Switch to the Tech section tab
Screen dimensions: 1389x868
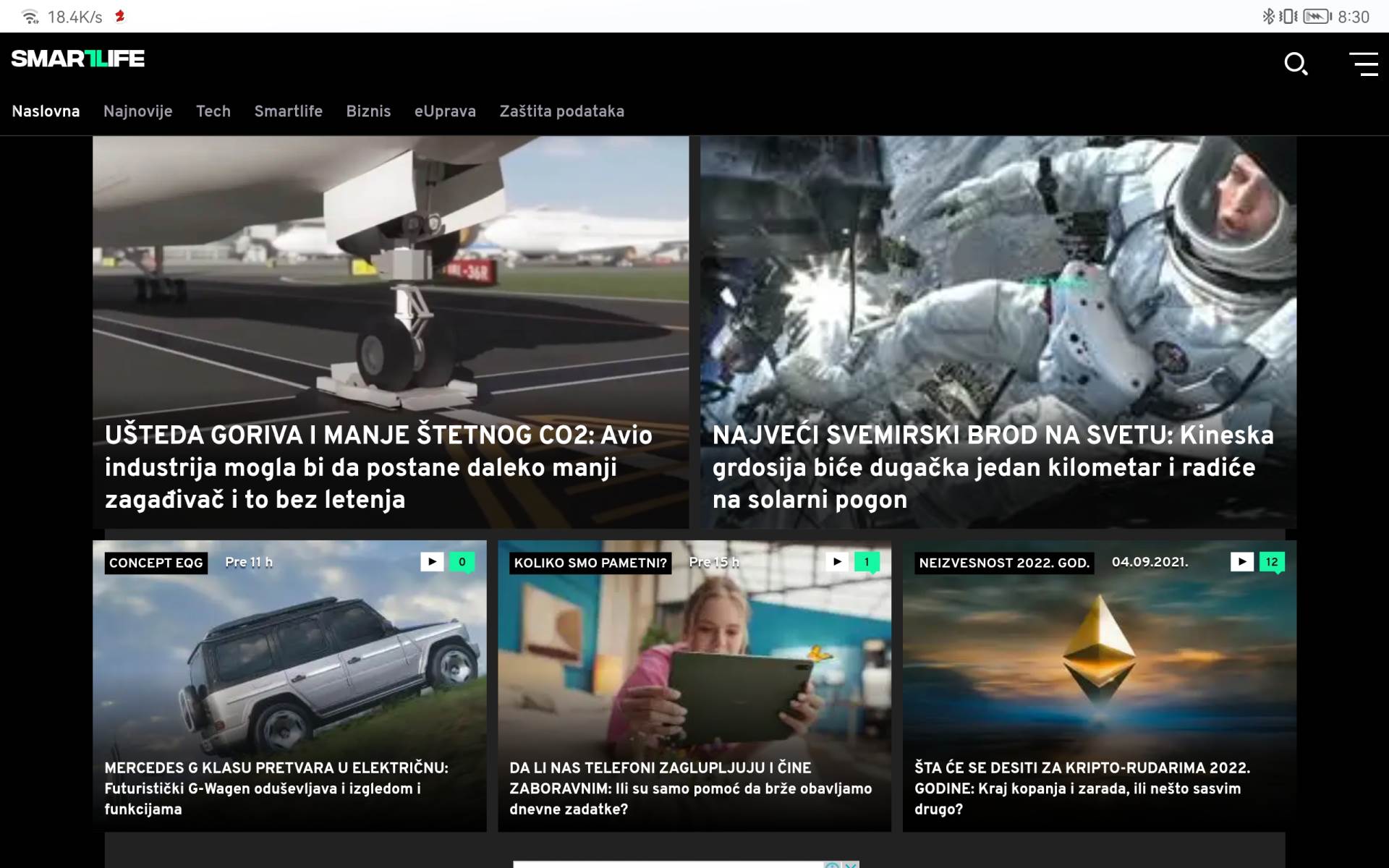tap(213, 111)
